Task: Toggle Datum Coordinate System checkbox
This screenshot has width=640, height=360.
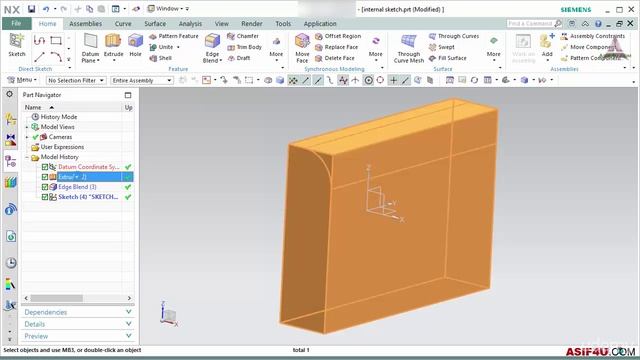Action: (45, 167)
